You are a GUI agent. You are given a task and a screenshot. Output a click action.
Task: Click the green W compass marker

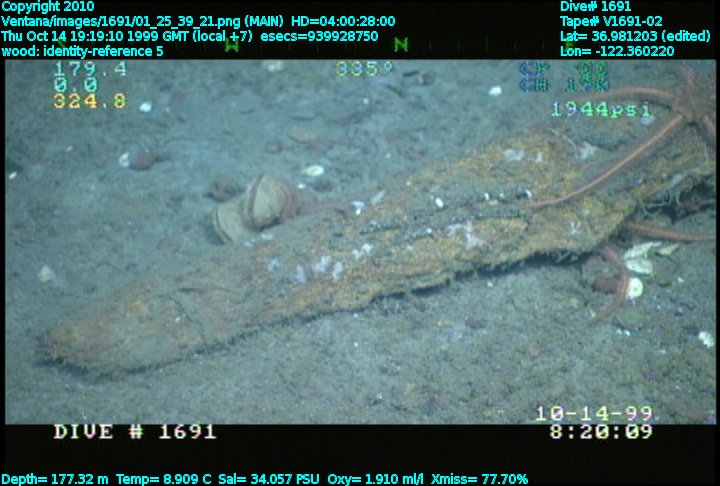[x=232, y=45]
